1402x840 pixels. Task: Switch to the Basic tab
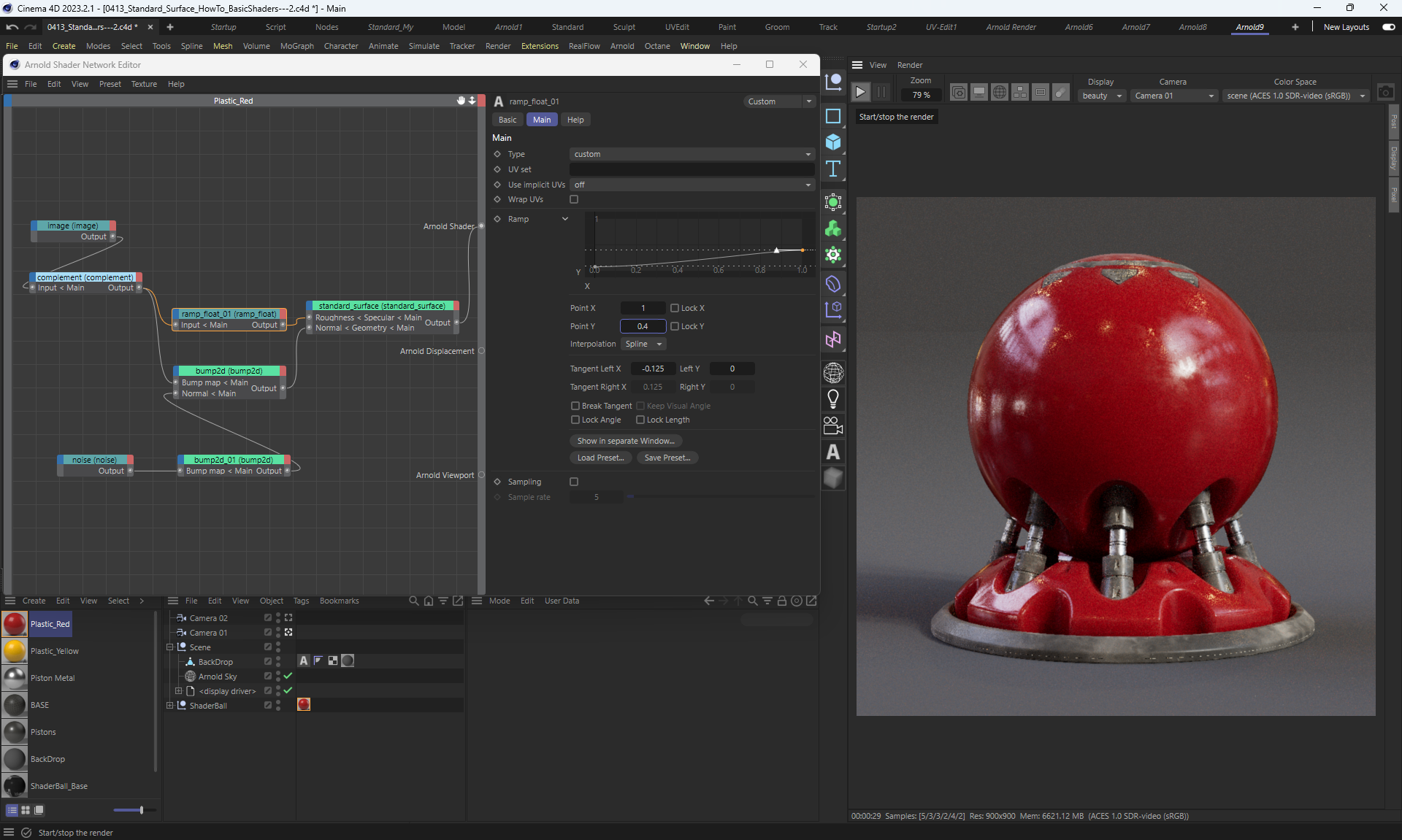pos(507,120)
